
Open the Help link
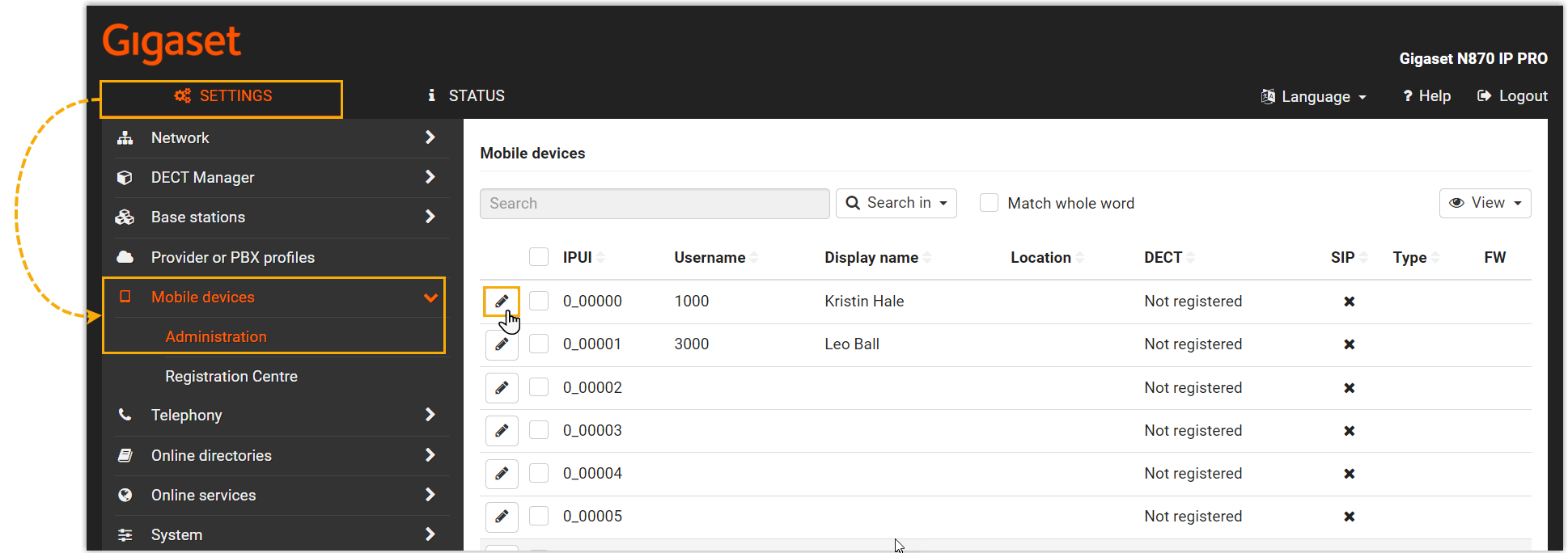[1426, 96]
